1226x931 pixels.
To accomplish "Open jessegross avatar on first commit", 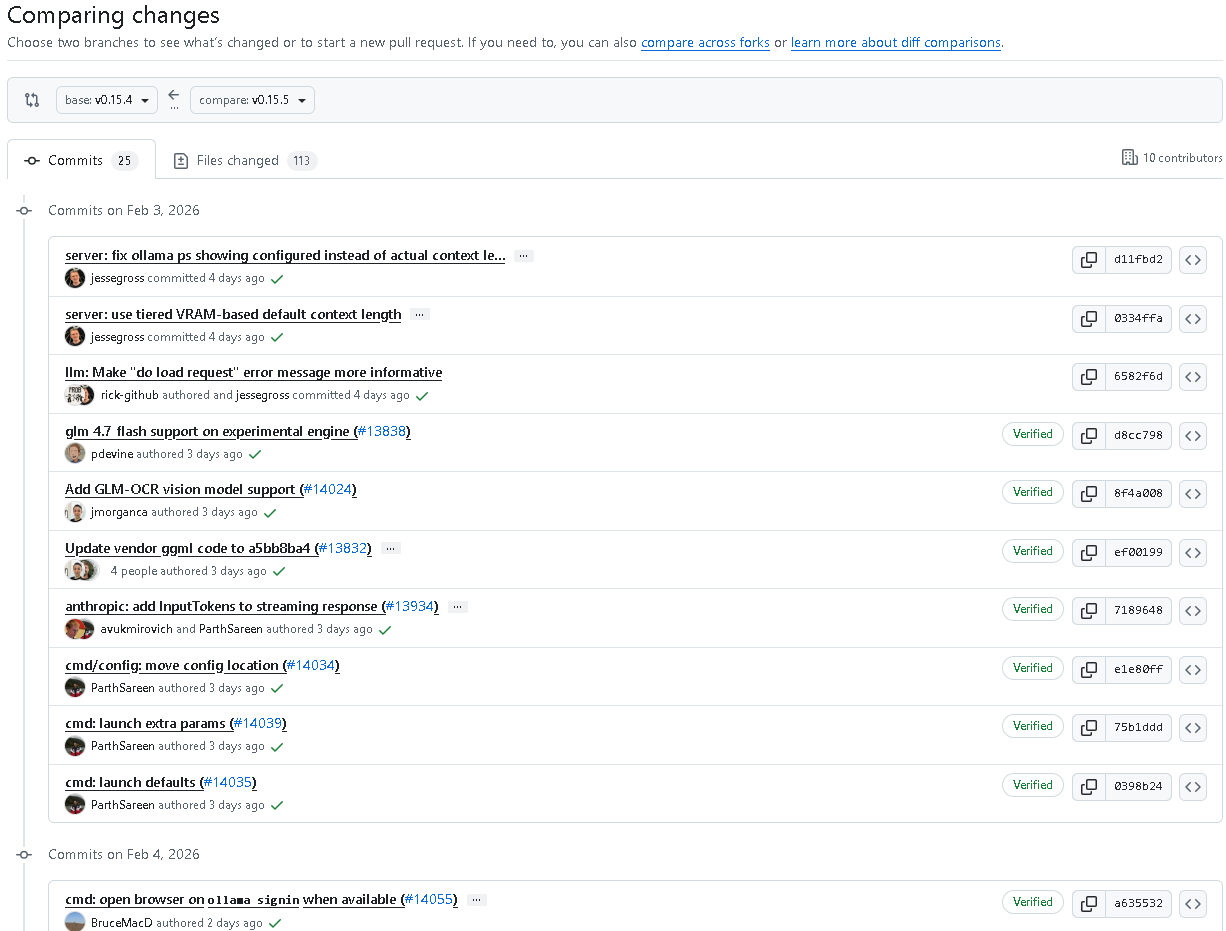I will pyautogui.click(x=75, y=278).
